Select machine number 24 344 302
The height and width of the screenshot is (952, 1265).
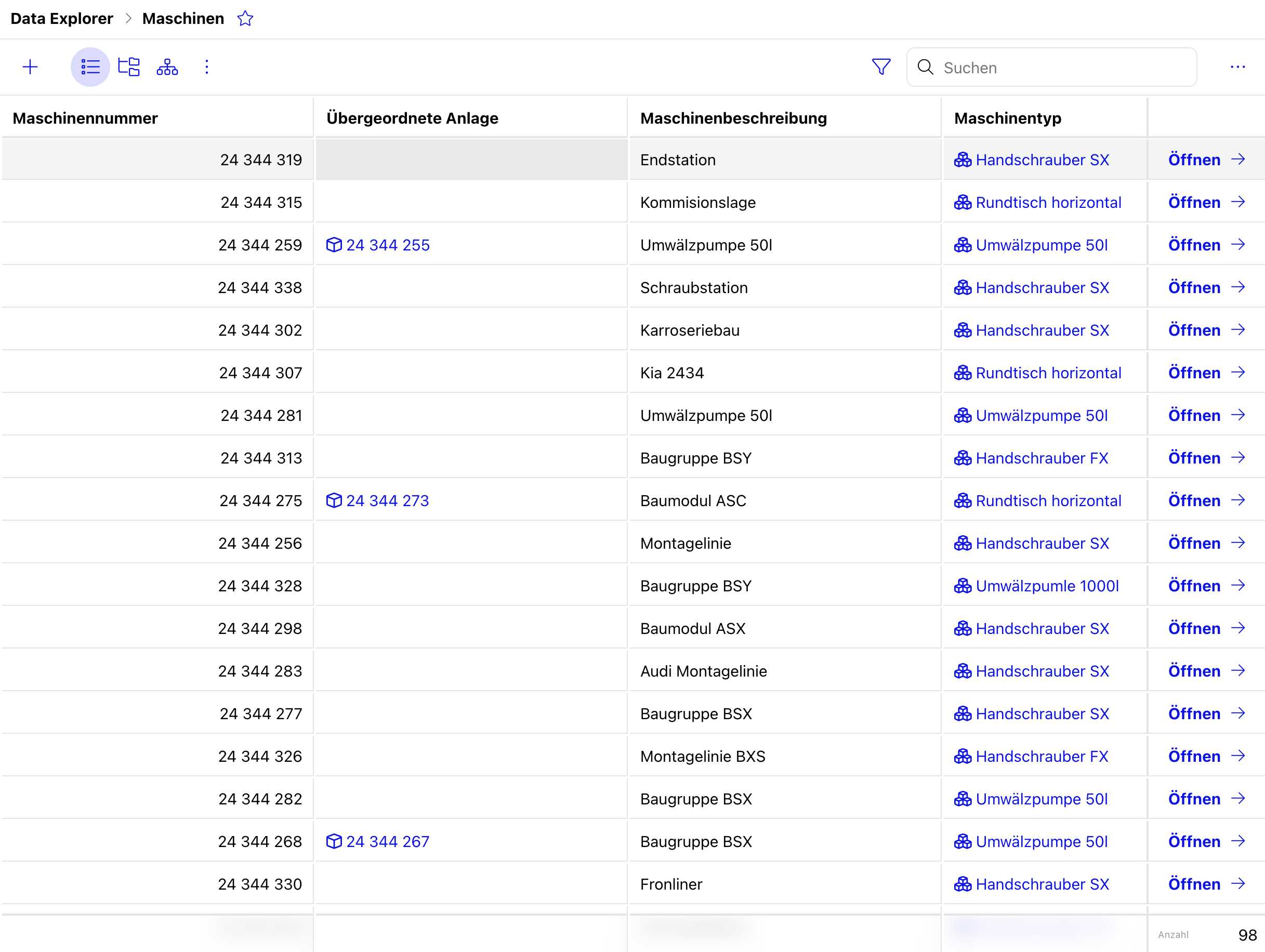pos(260,330)
